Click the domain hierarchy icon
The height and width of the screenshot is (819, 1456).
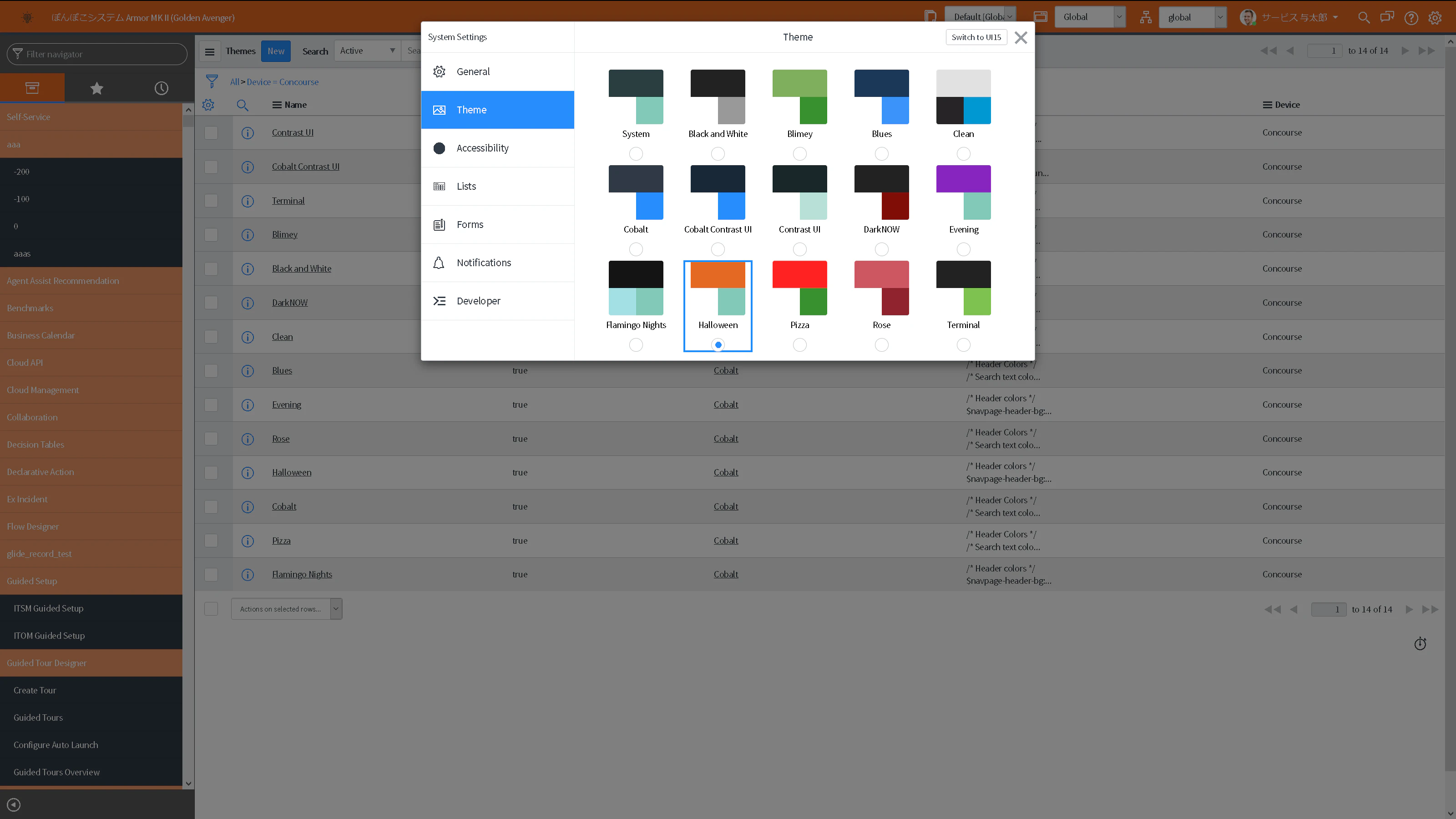coord(1146,17)
